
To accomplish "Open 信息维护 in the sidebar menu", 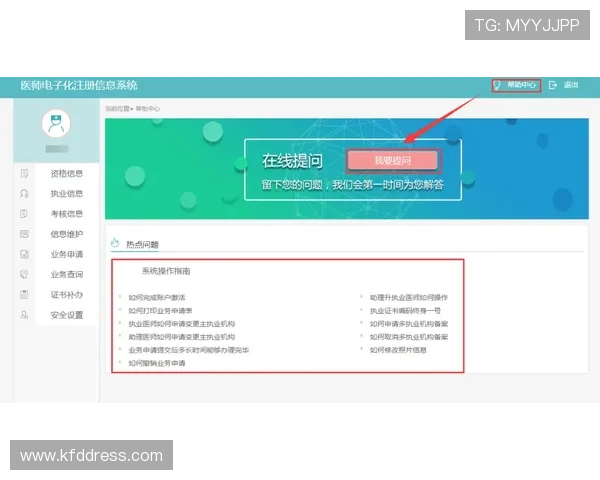I will click(x=67, y=234).
